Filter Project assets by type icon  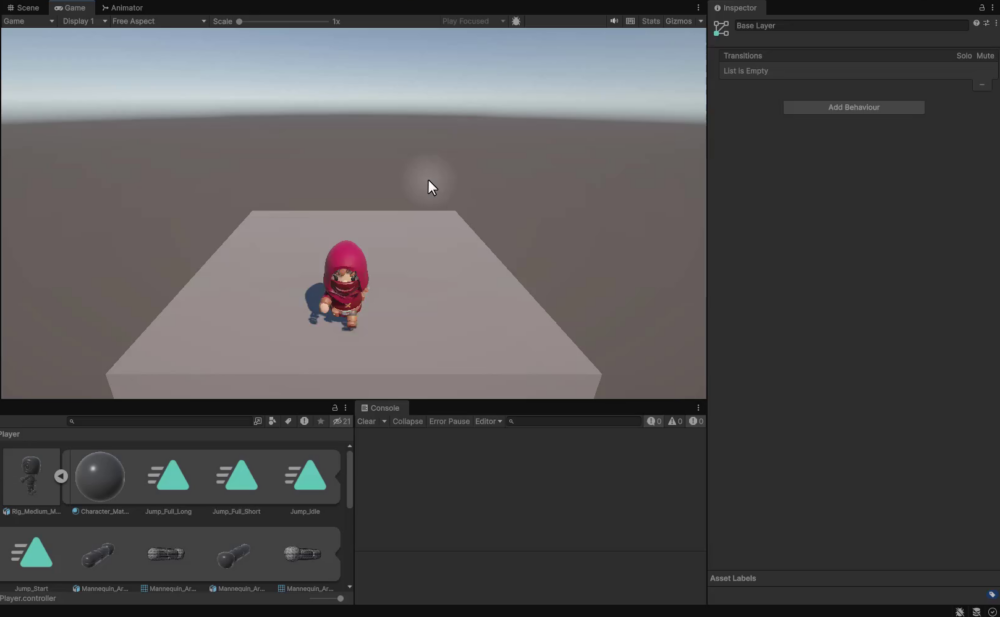(272, 421)
